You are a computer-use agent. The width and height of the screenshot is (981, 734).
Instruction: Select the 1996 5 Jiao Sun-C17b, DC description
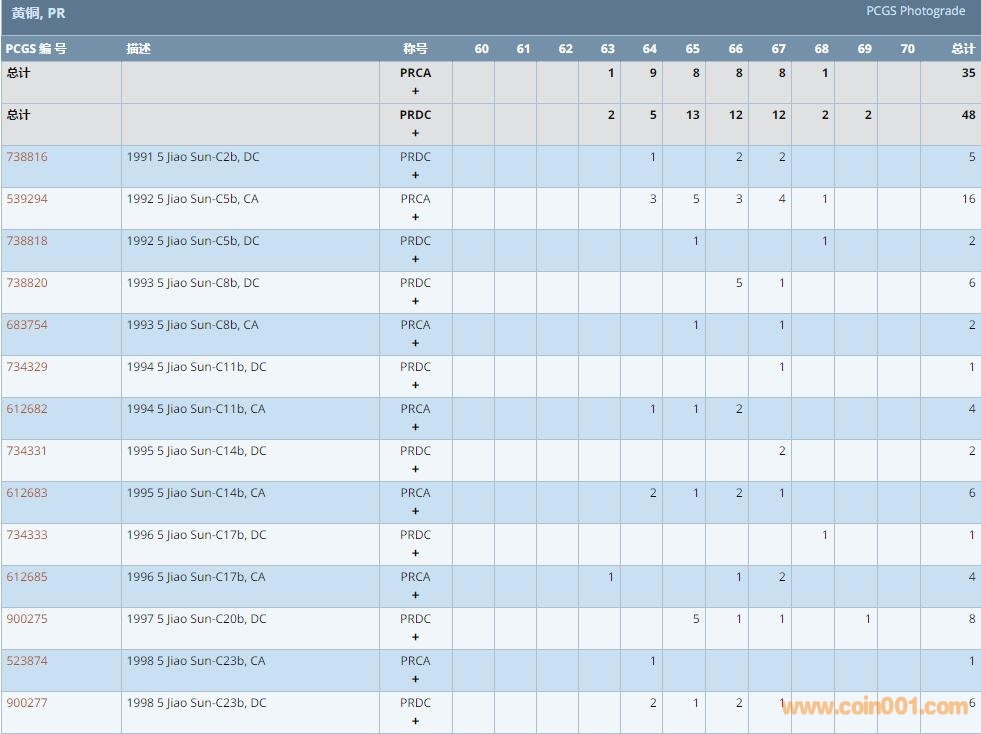196,535
